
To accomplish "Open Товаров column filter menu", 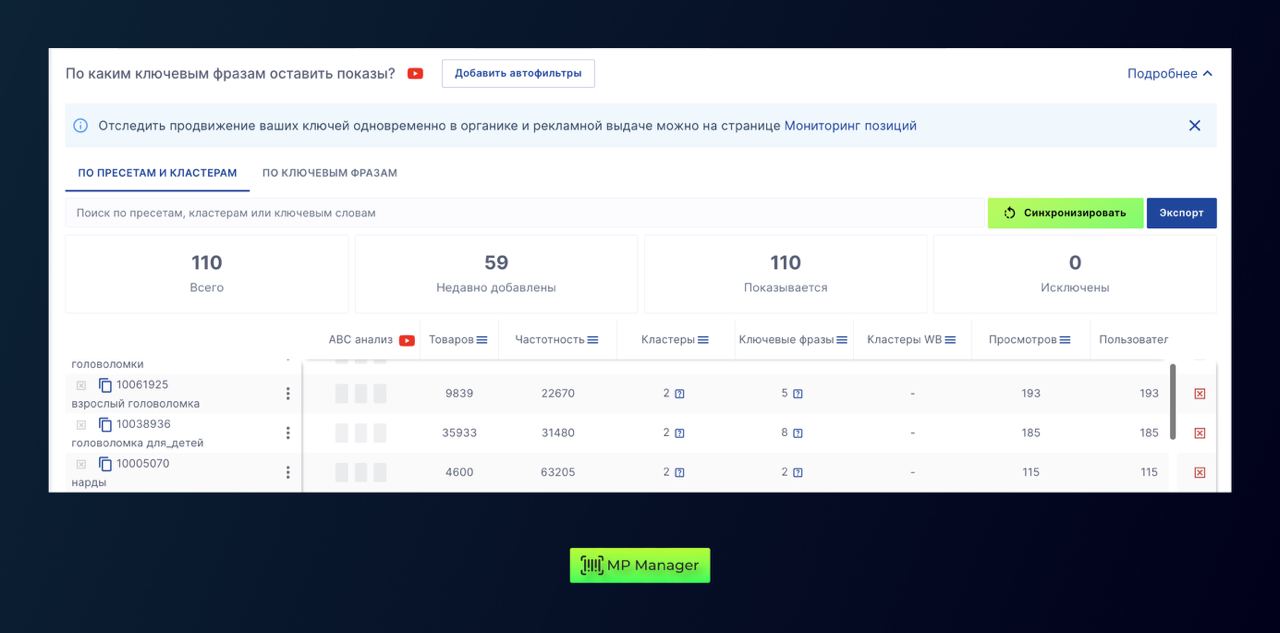I will point(482,340).
